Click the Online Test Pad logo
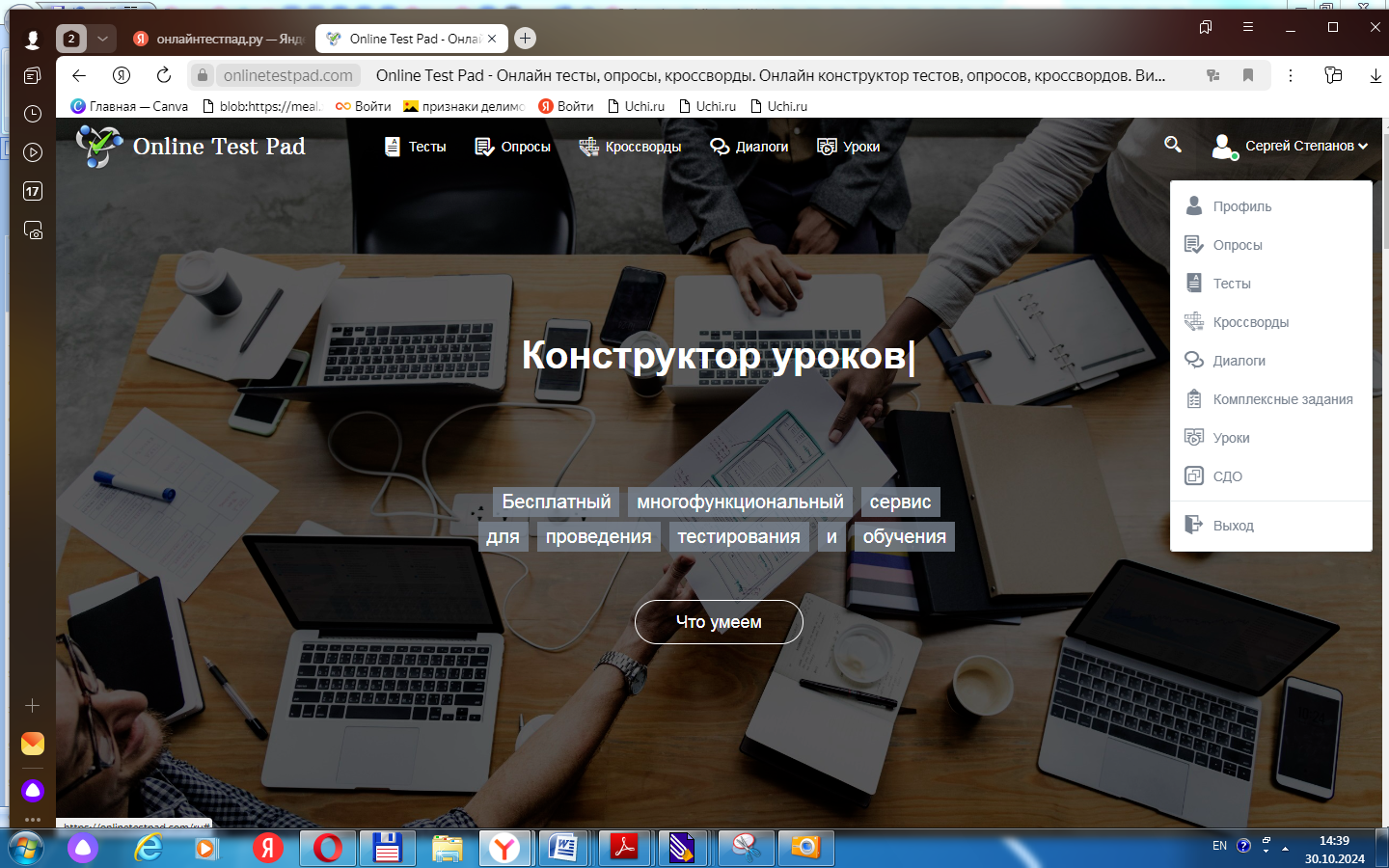1389x868 pixels. tap(191, 147)
